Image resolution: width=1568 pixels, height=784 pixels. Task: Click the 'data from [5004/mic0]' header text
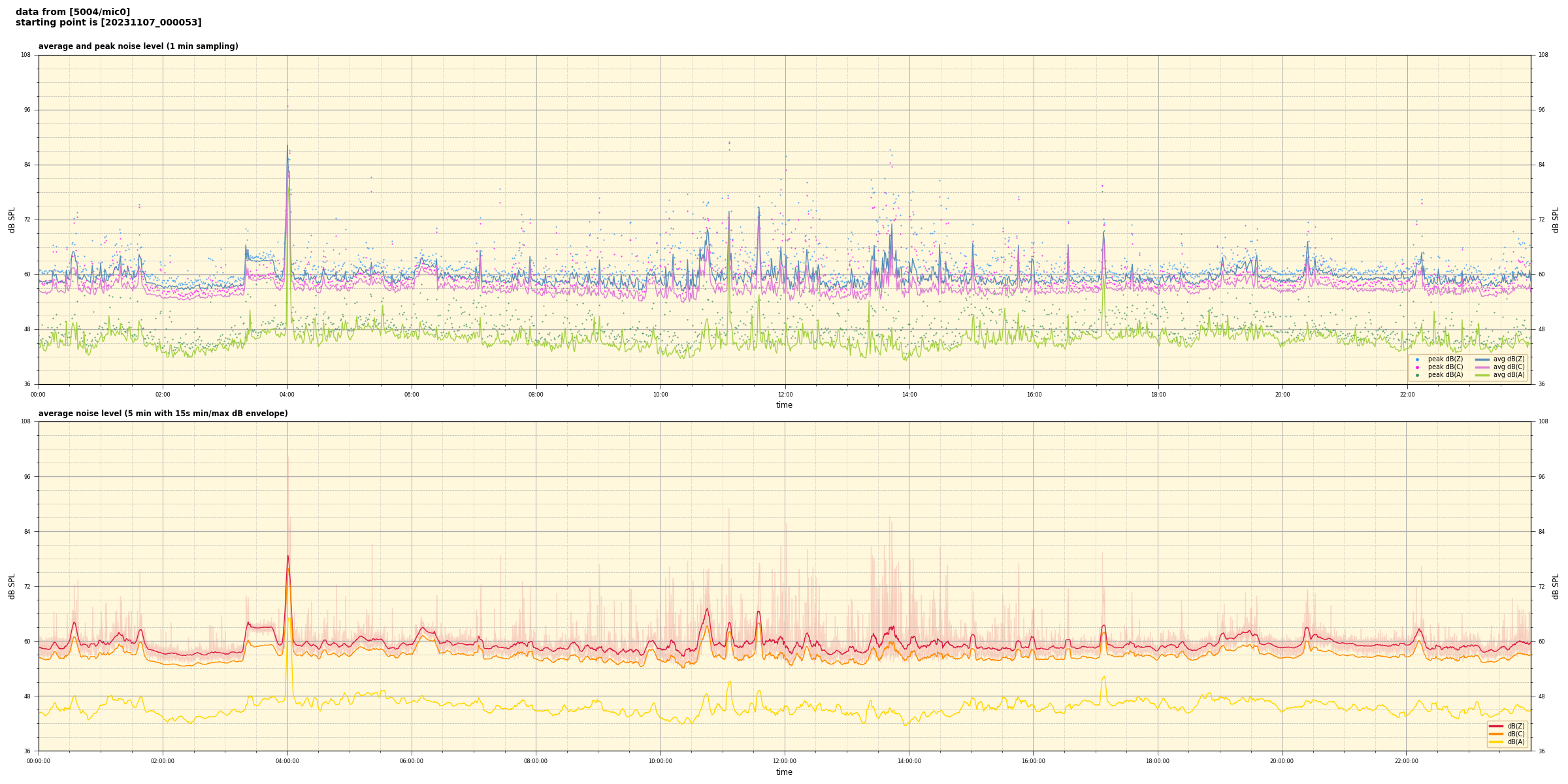click(73, 12)
